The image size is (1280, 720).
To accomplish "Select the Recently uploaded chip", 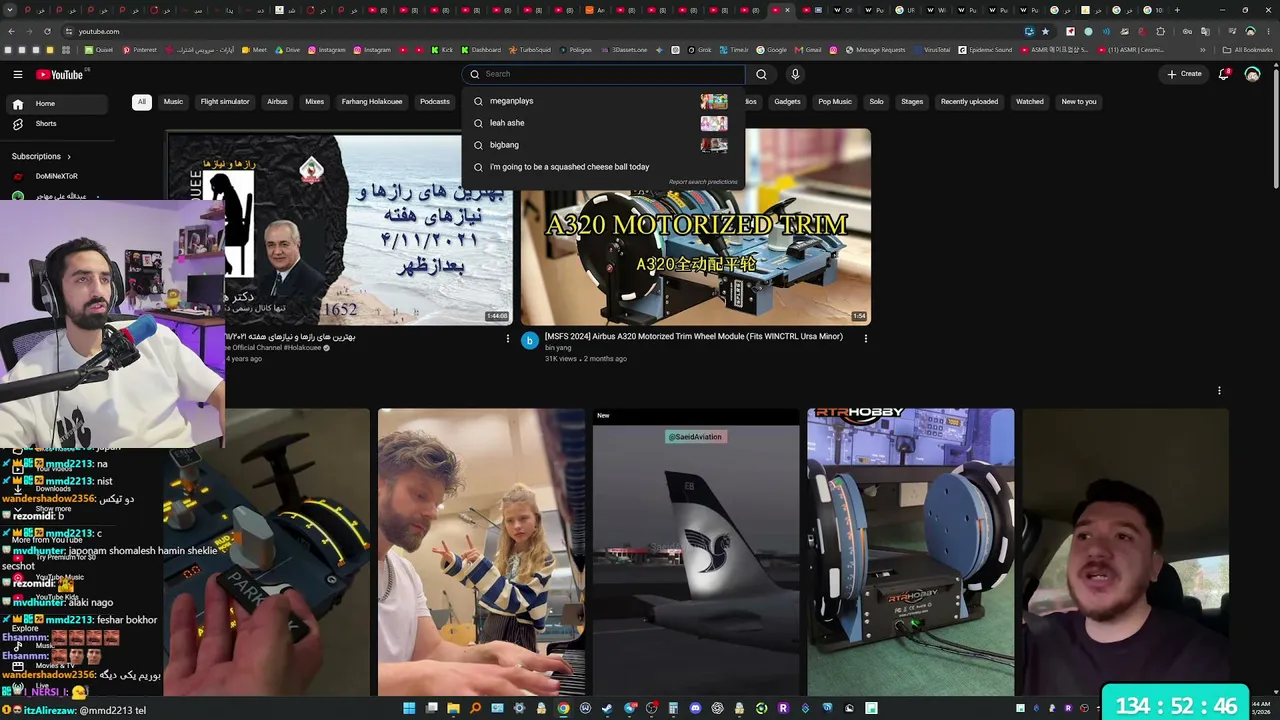I will click(969, 101).
